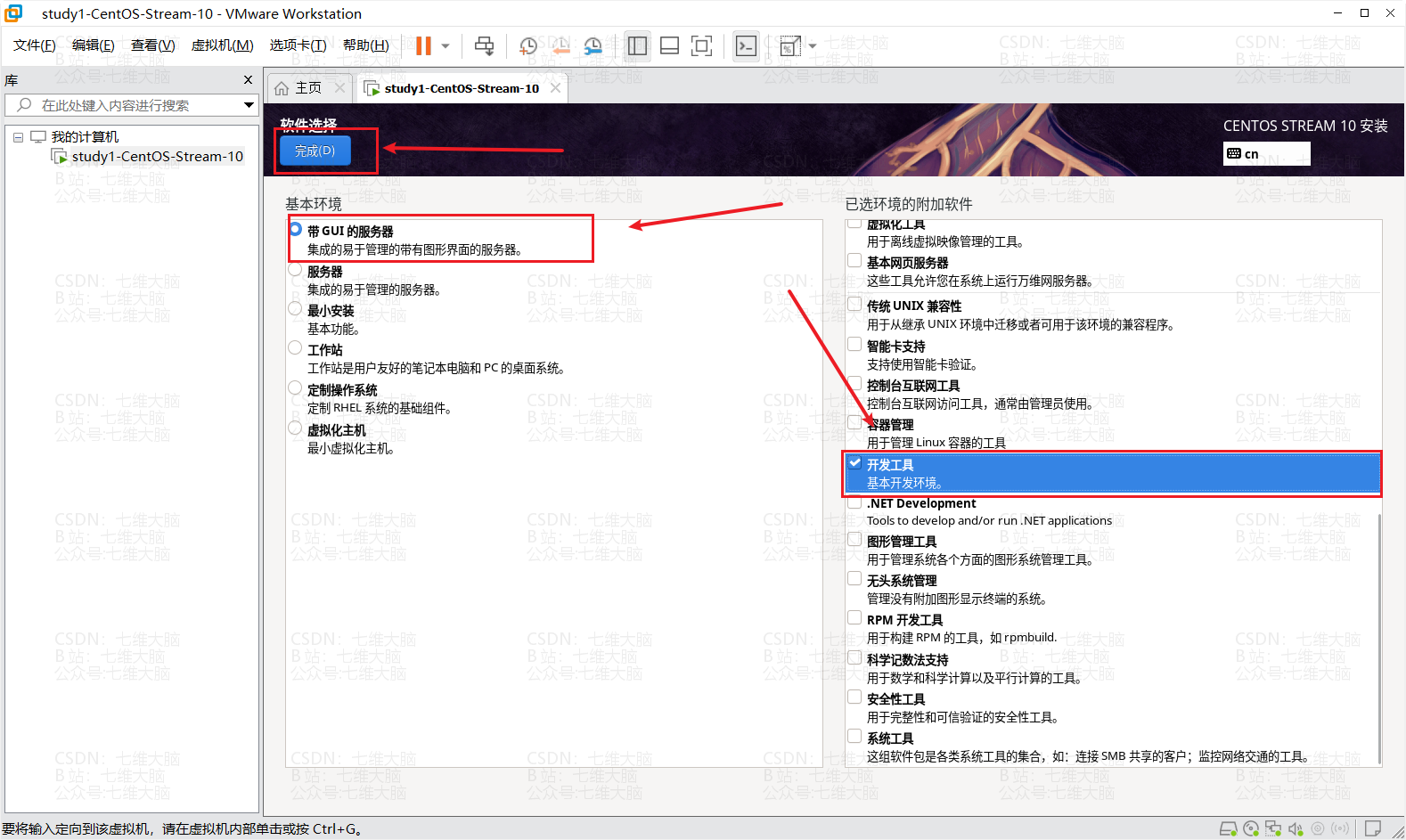Click the greyed-out wireless device status icon
Screen dimensions: 1406x840
click(1340, 828)
